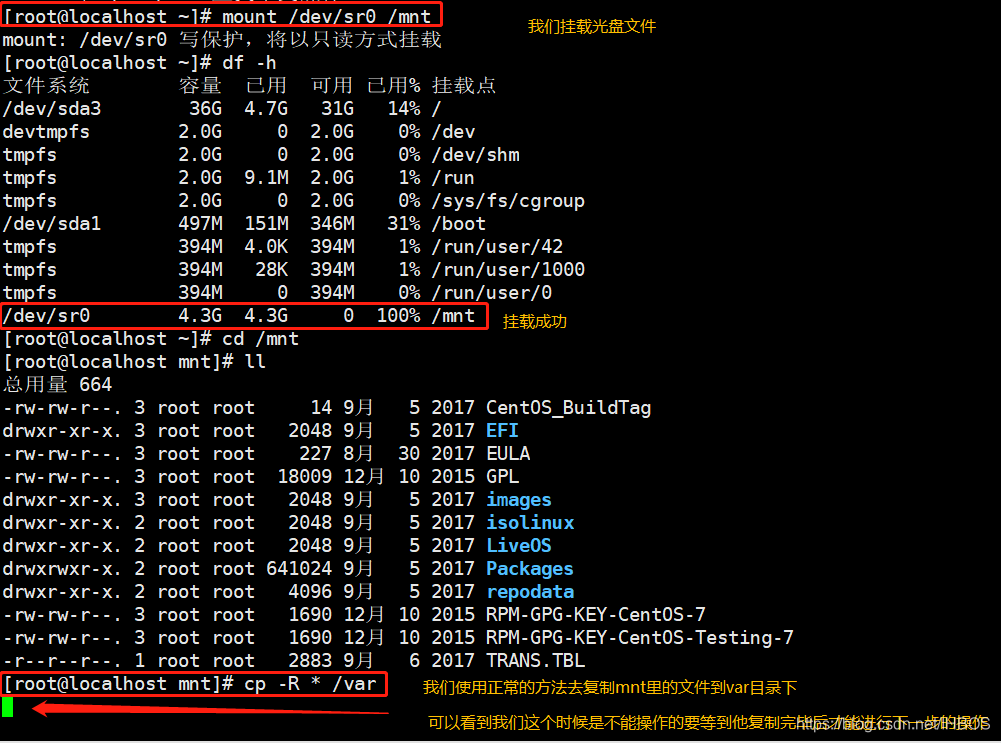Click the 'll' command text

click(x=255, y=361)
